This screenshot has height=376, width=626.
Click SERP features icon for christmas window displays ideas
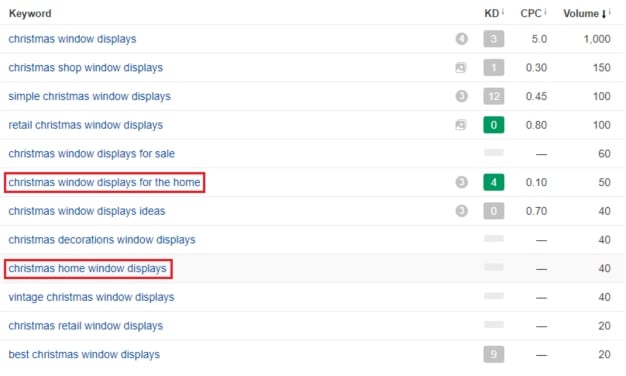pyautogui.click(x=462, y=211)
